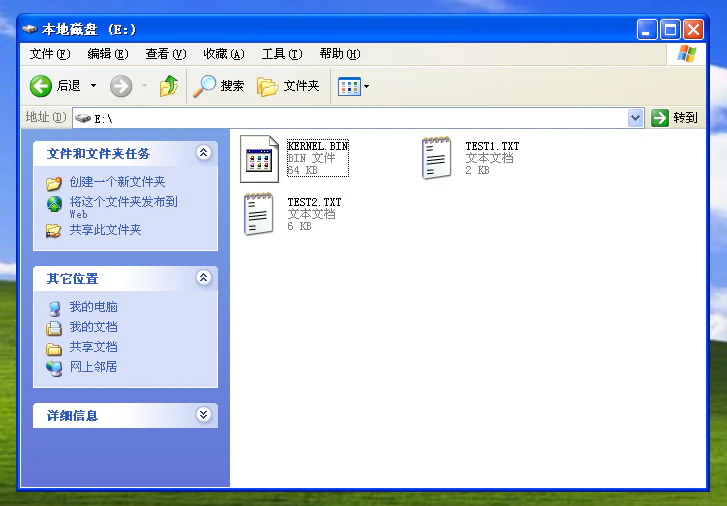The width and height of the screenshot is (727, 506).
Task: Click the grey Forward arrow icon
Action: coord(121,86)
